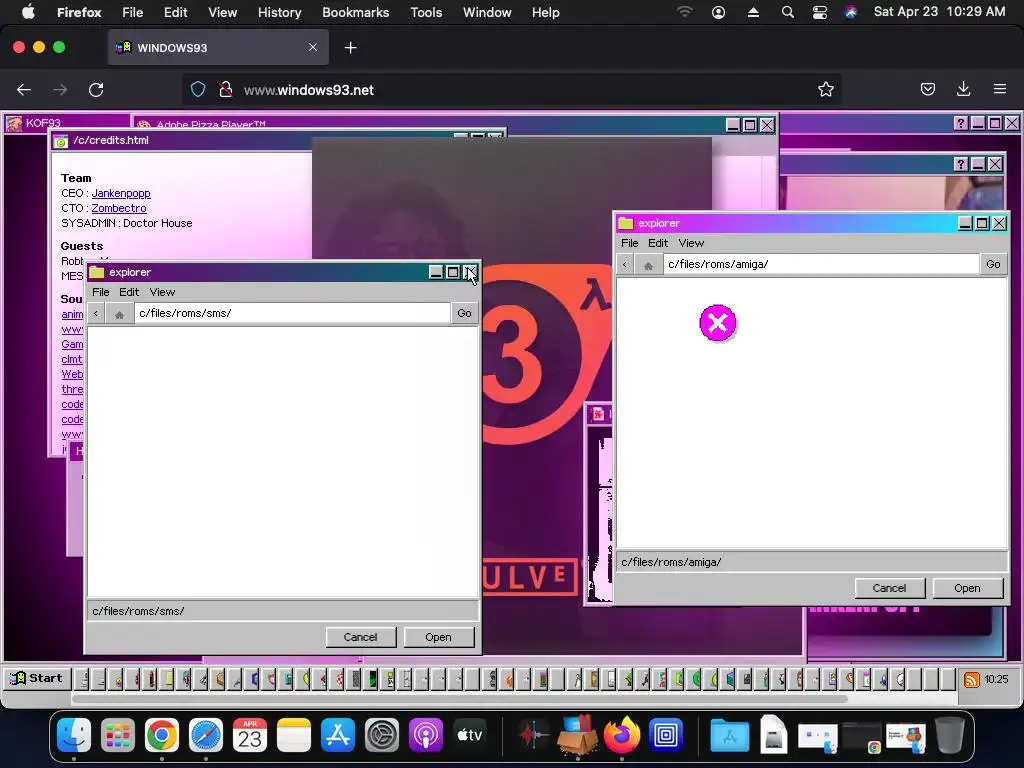The image size is (1024, 768).
Task: Open Trash in the Dock
Action: (x=950, y=736)
